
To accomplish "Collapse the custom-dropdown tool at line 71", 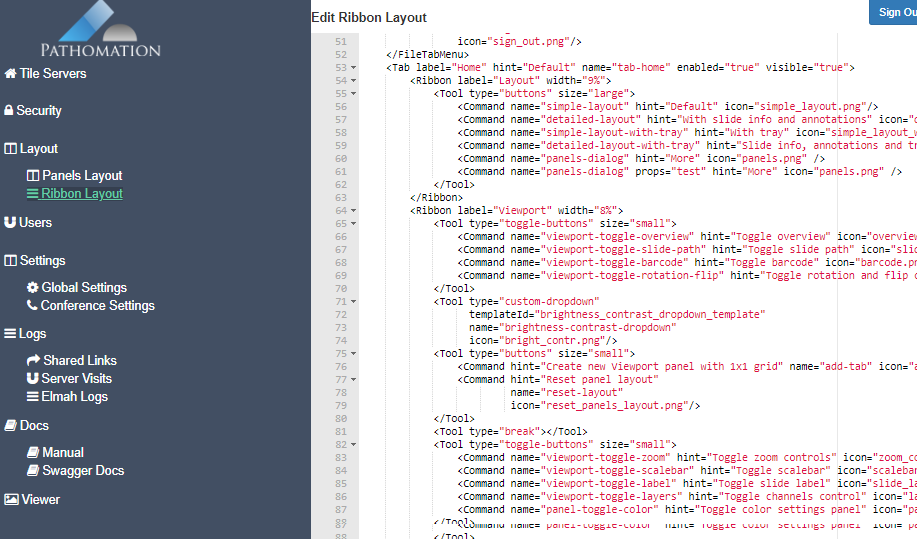I will click(x=353, y=302).
